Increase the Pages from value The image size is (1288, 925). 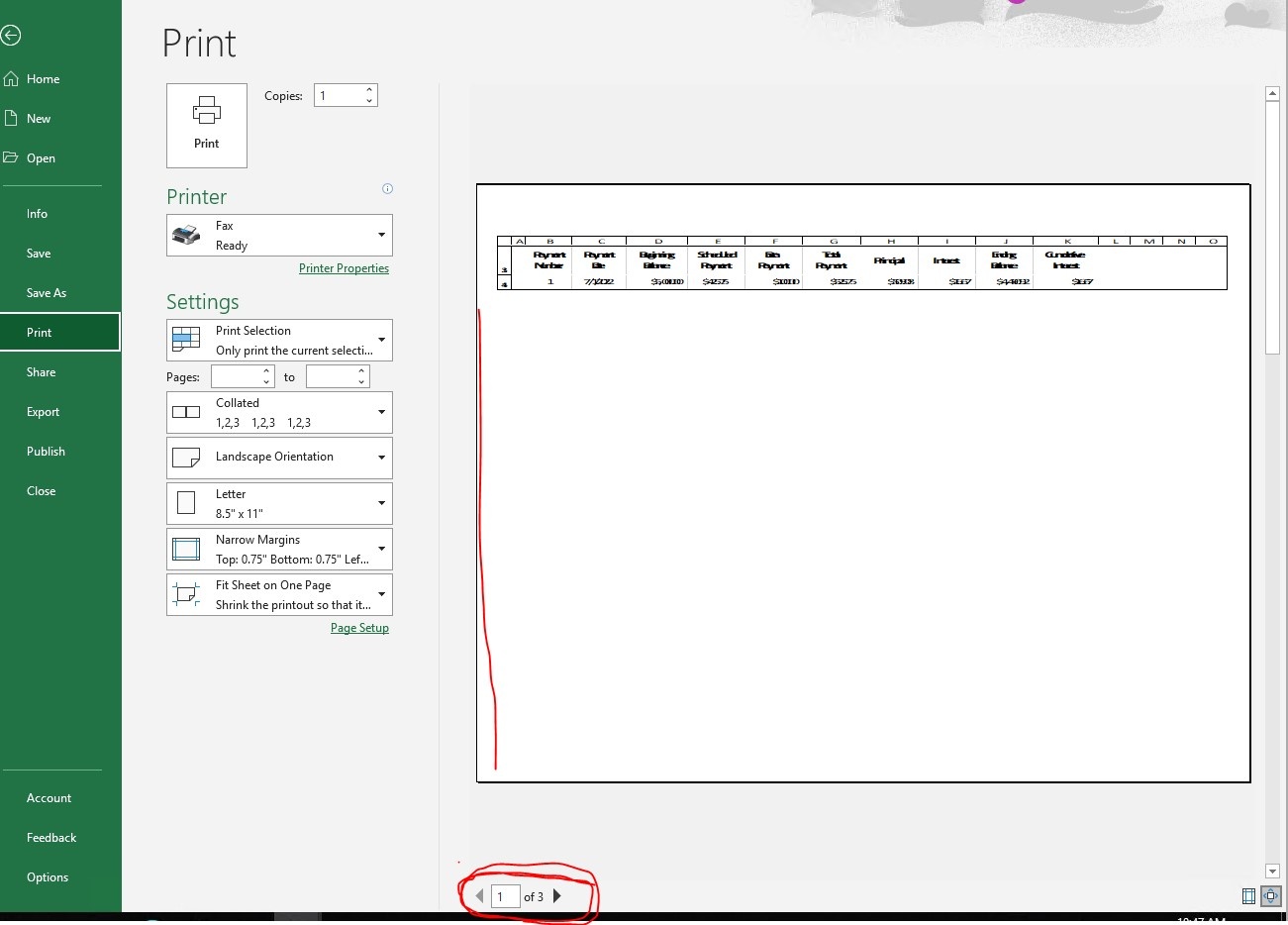click(267, 371)
